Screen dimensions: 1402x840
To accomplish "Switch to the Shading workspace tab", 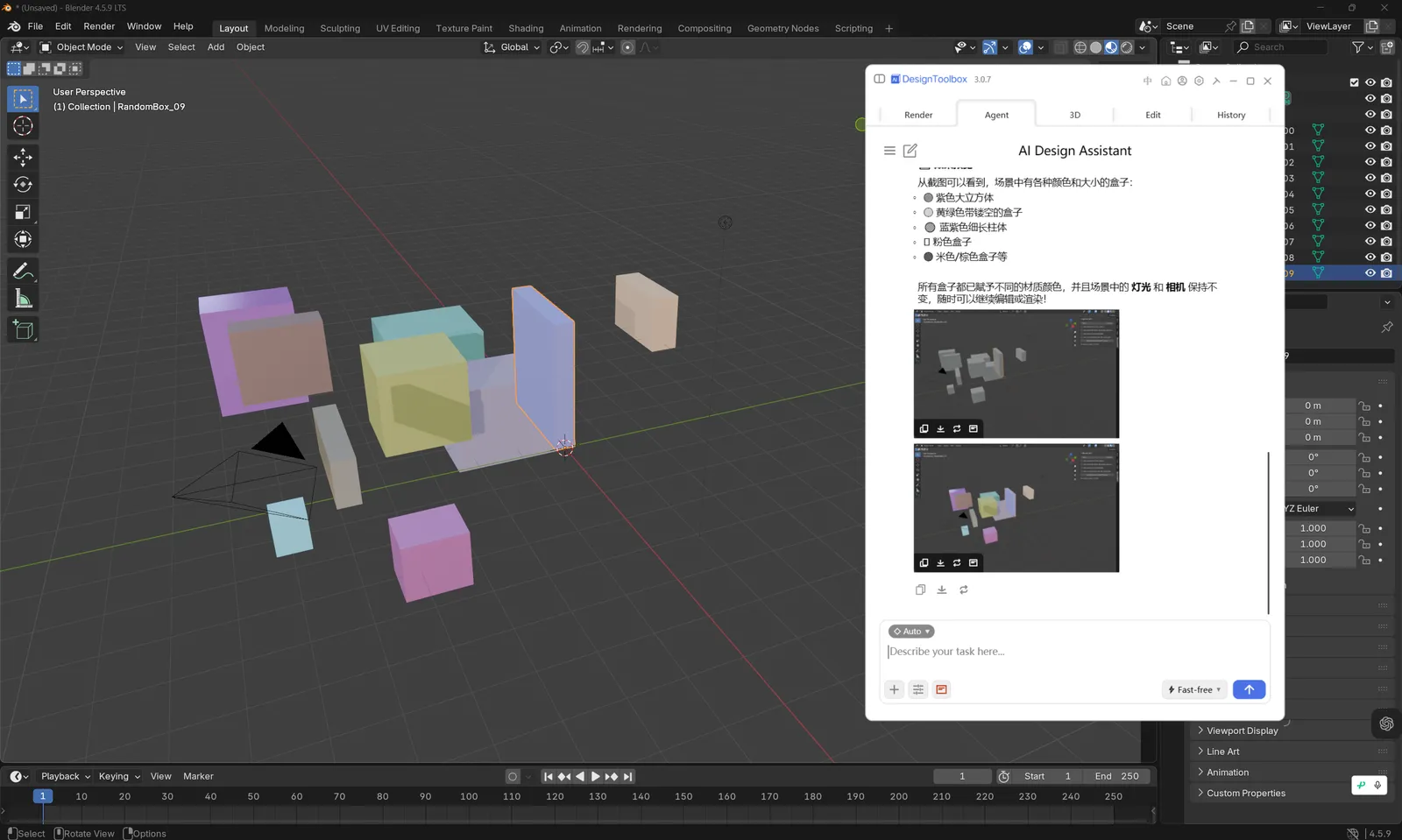I will pyautogui.click(x=526, y=28).
